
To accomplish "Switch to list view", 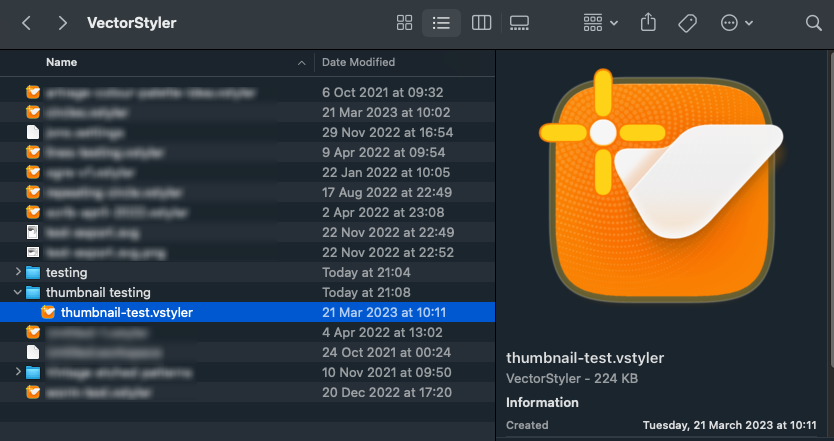I will (x=441, y=22).
